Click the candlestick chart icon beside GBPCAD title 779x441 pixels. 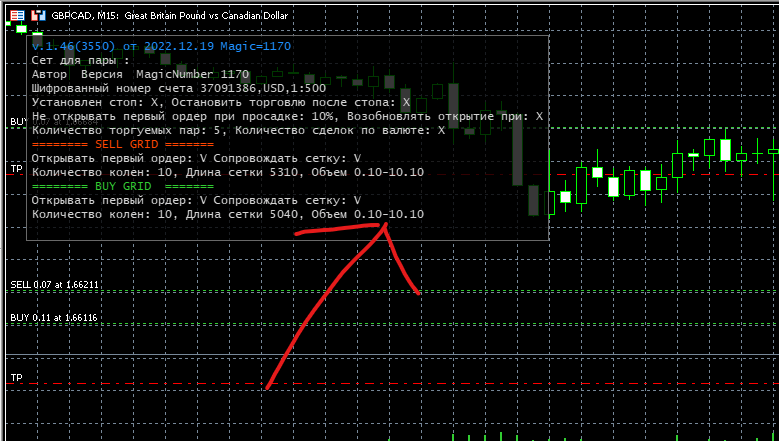[x=38, y=16]
